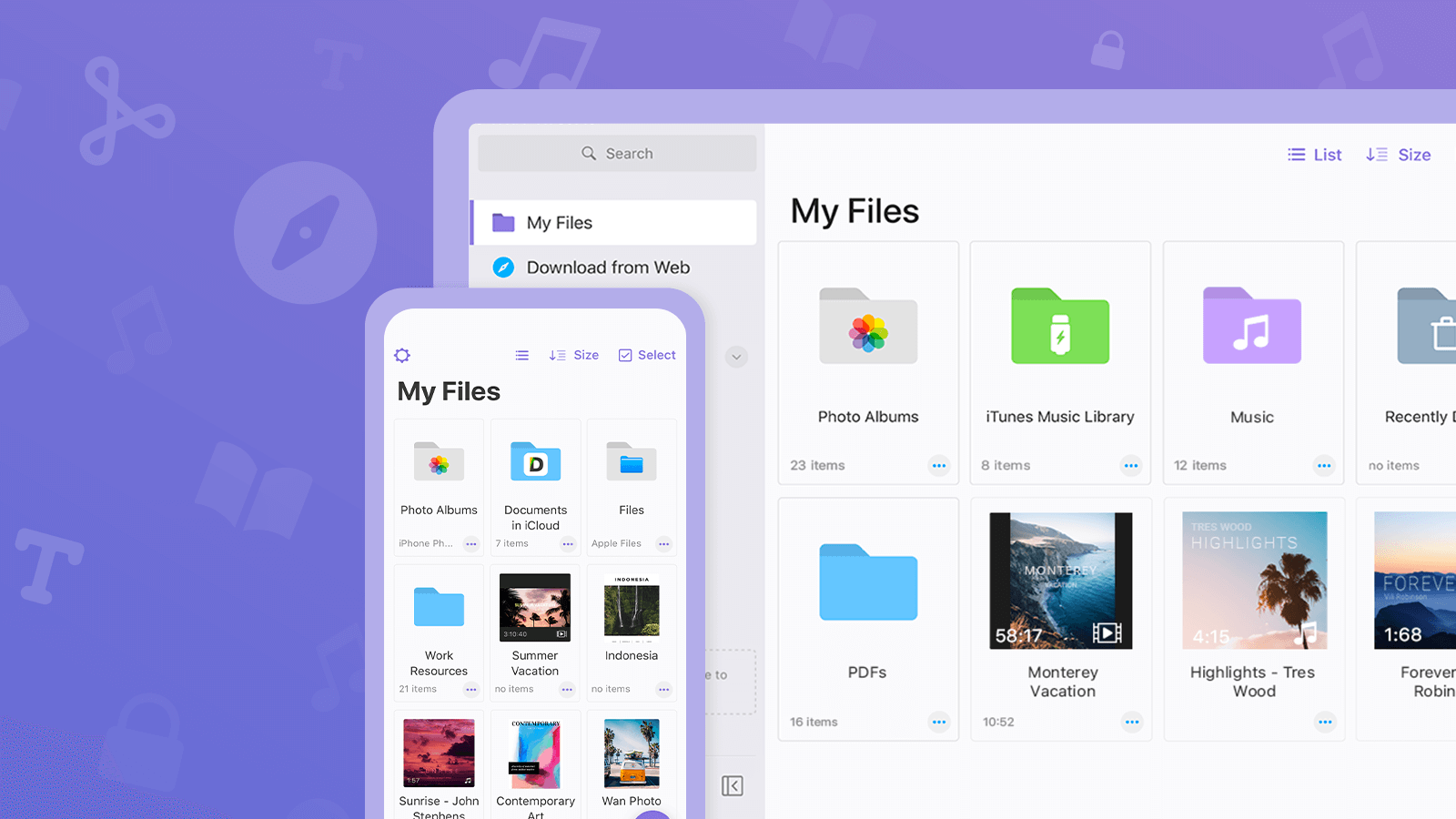Open more options for PDFs folder

[939, 723]
